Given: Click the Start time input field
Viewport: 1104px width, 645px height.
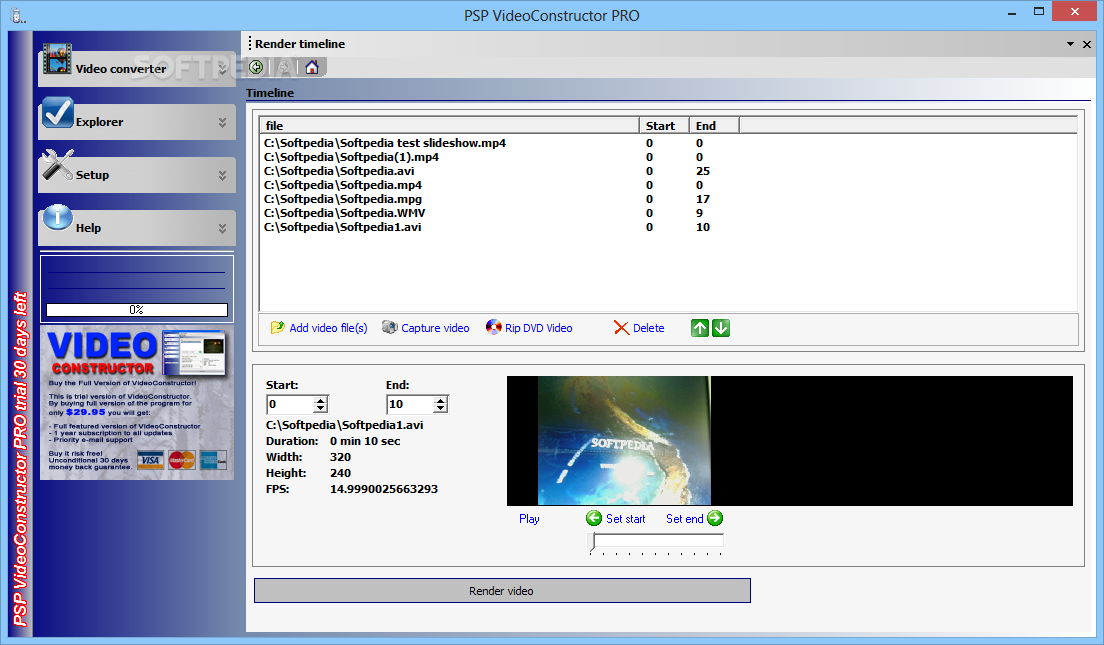Looking at the screenshot, I should tap(291, 404).
